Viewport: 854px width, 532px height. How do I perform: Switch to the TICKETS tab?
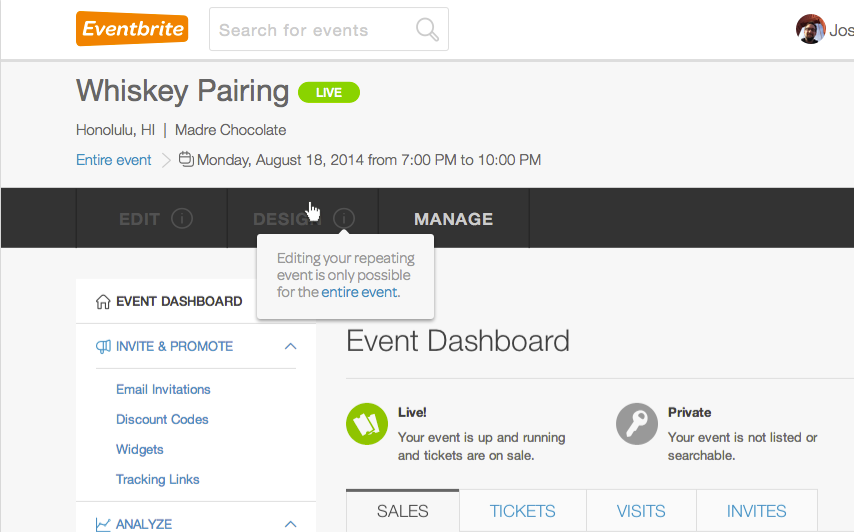pyautogui.click(x=522, y=511)
